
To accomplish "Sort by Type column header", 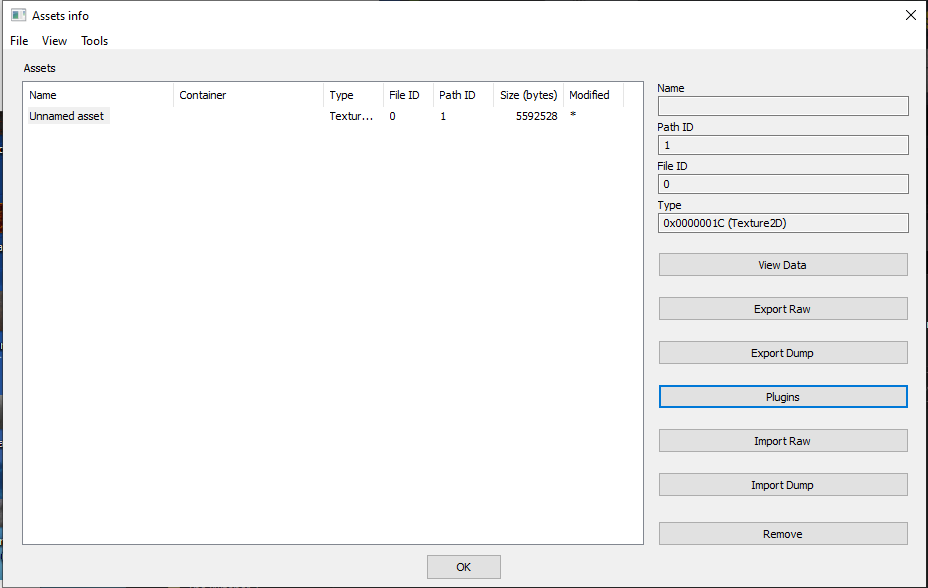I will click(353, 95).
